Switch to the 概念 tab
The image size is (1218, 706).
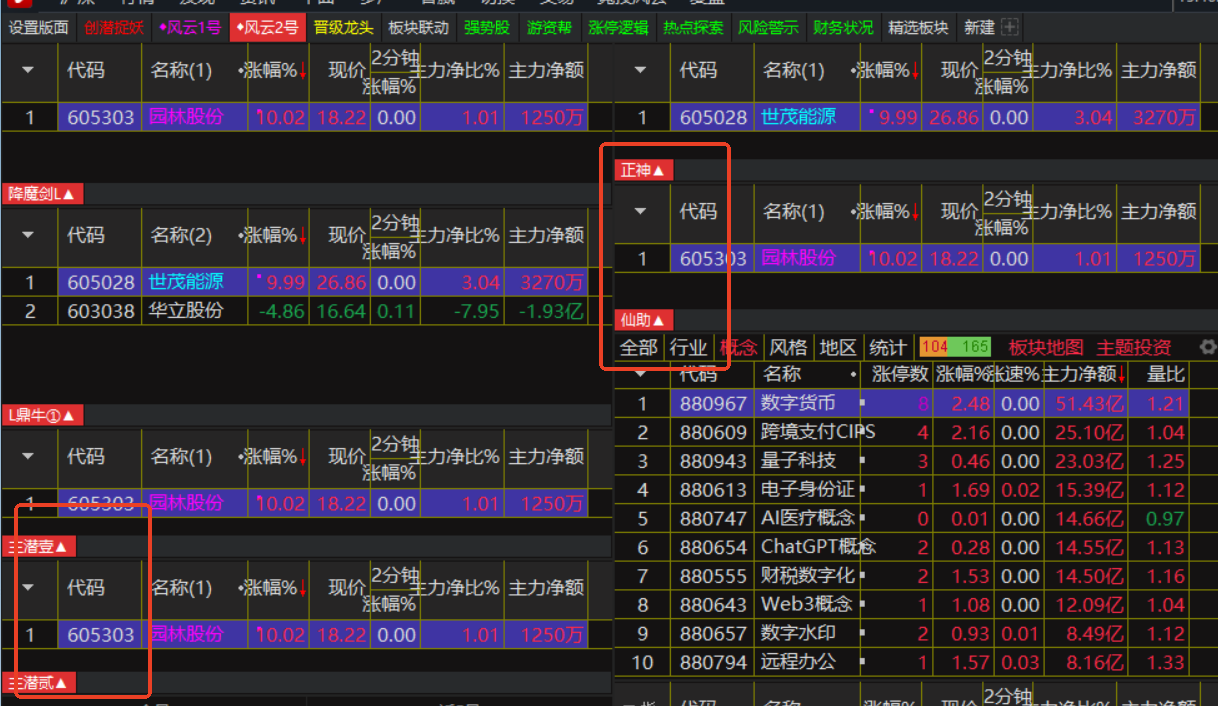(739, 346)
